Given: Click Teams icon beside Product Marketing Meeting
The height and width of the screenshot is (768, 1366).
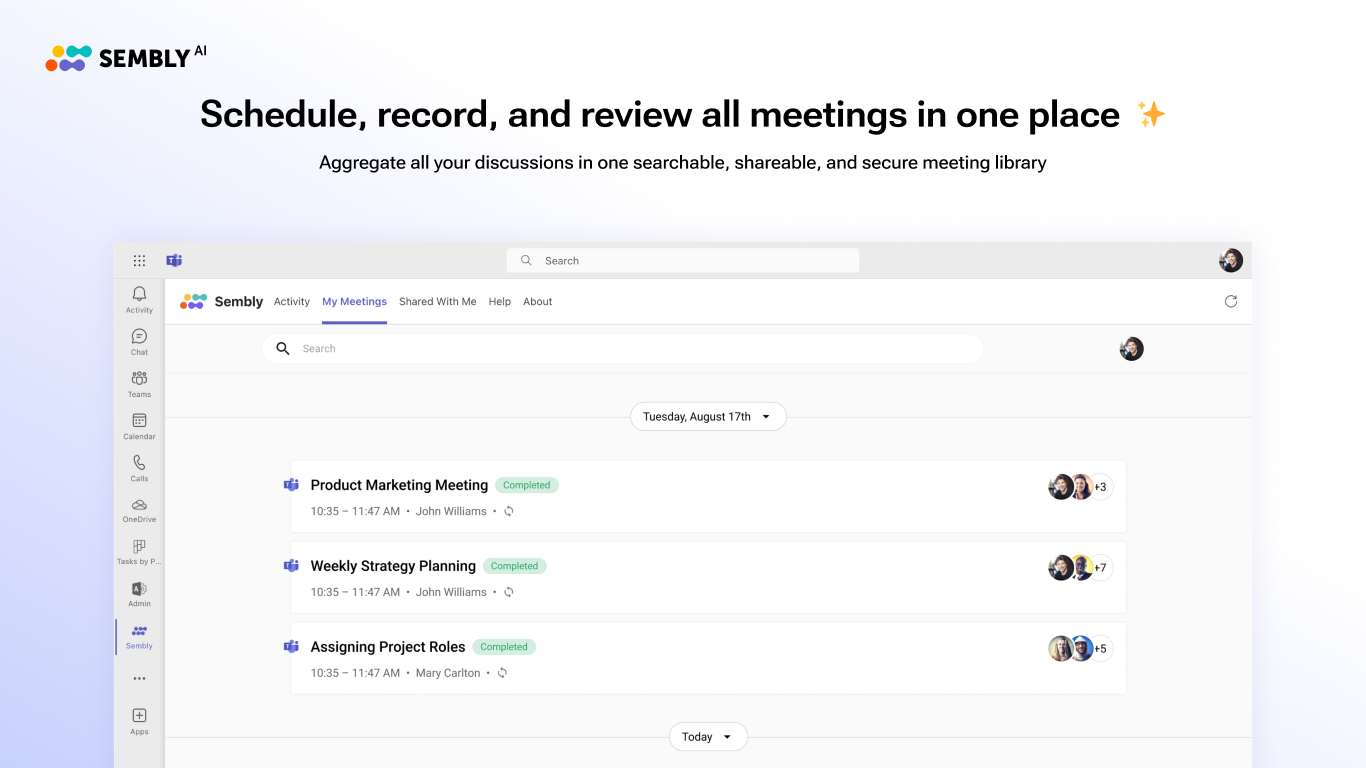Looking at the screenshot, I should click(291, 485).
